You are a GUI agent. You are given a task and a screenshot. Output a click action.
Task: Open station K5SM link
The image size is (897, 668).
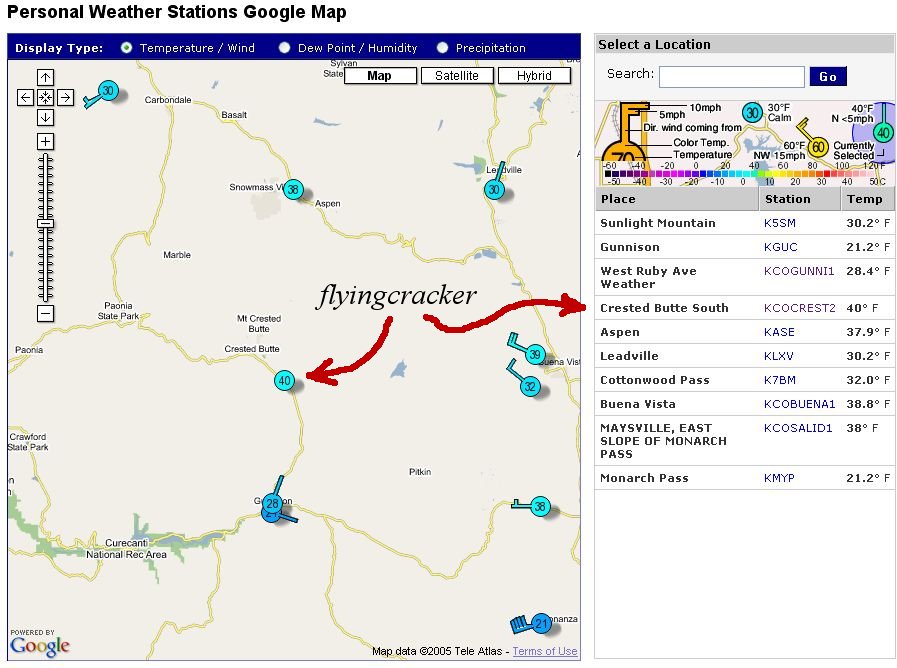click(780, 223)
